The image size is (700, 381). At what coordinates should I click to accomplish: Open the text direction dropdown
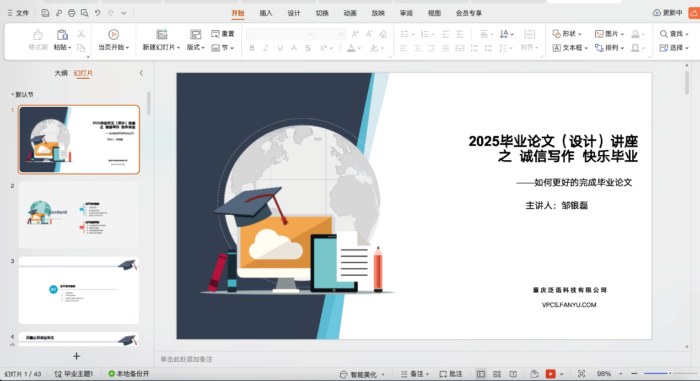[x=507, y=34]
